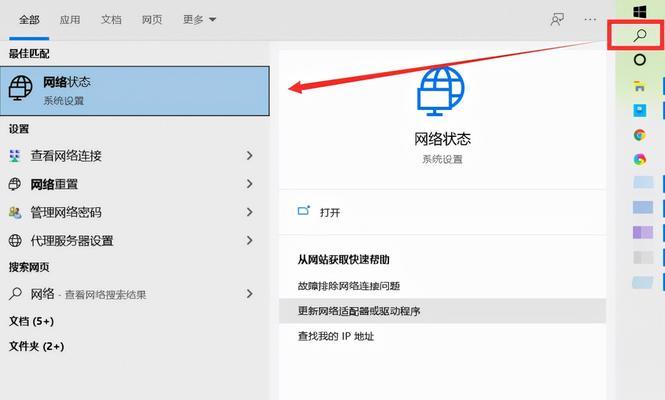Click the 代理服务器设置 globe icon

pos(15,241)
